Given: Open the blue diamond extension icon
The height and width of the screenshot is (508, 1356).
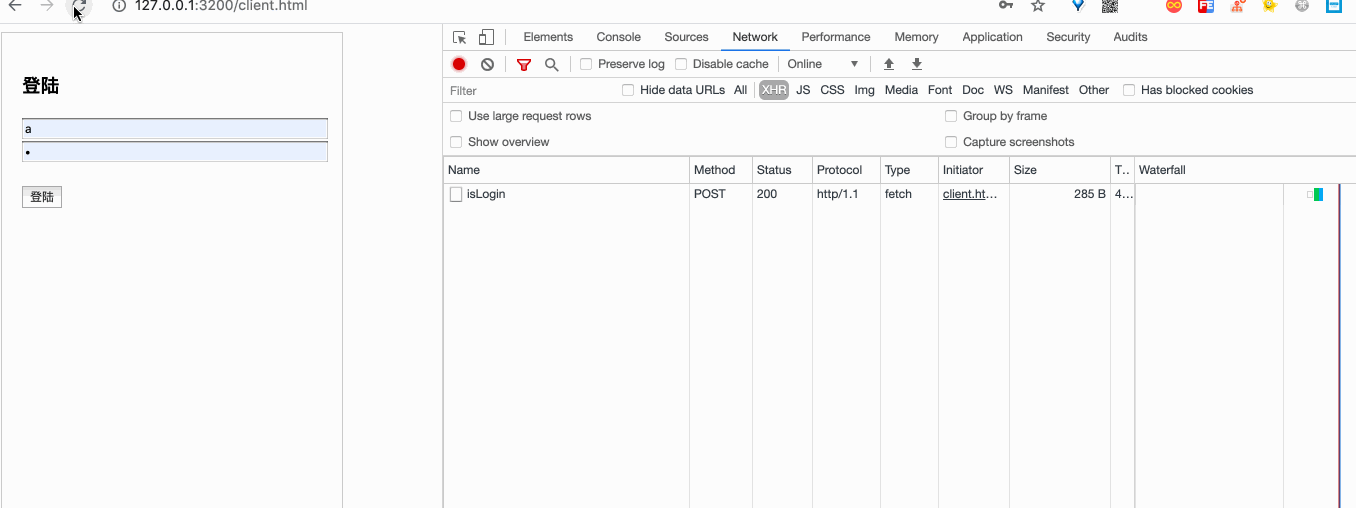Looking at the screenshot, I should tap(1078, 6).
